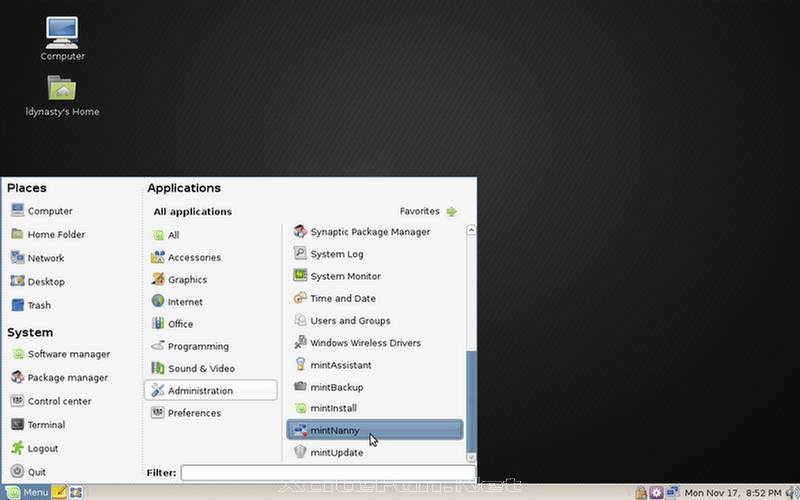Switch to Favorites view
Viewport: 800px width, 500px height.
pos(428,211)
